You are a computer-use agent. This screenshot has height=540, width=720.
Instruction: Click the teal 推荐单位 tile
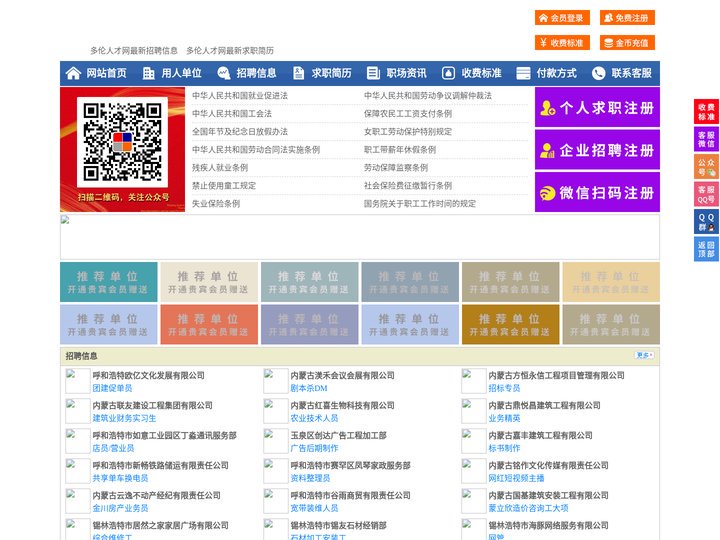[109, 282]
